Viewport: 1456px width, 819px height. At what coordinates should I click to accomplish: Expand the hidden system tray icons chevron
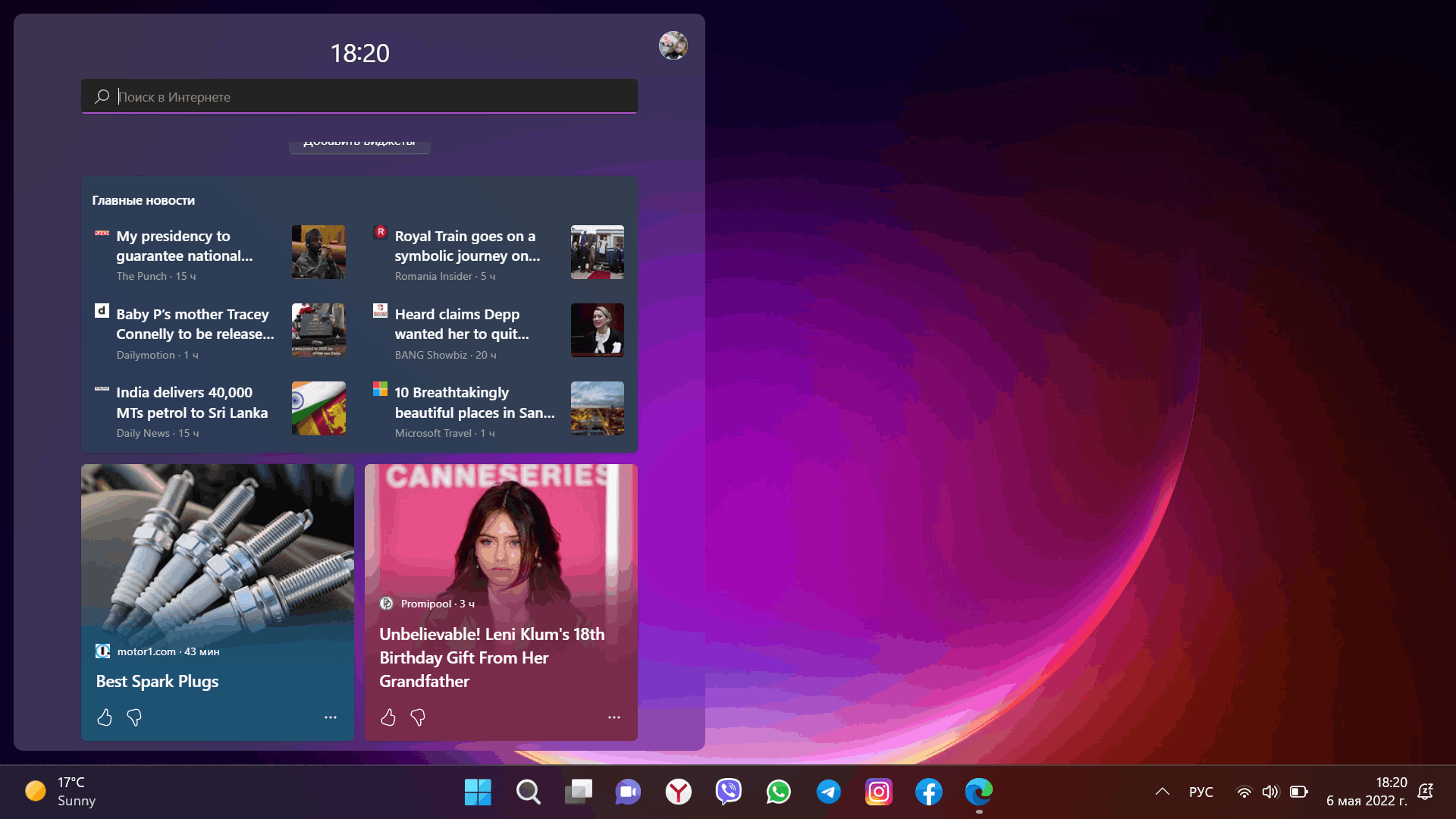coord(1162,792)
